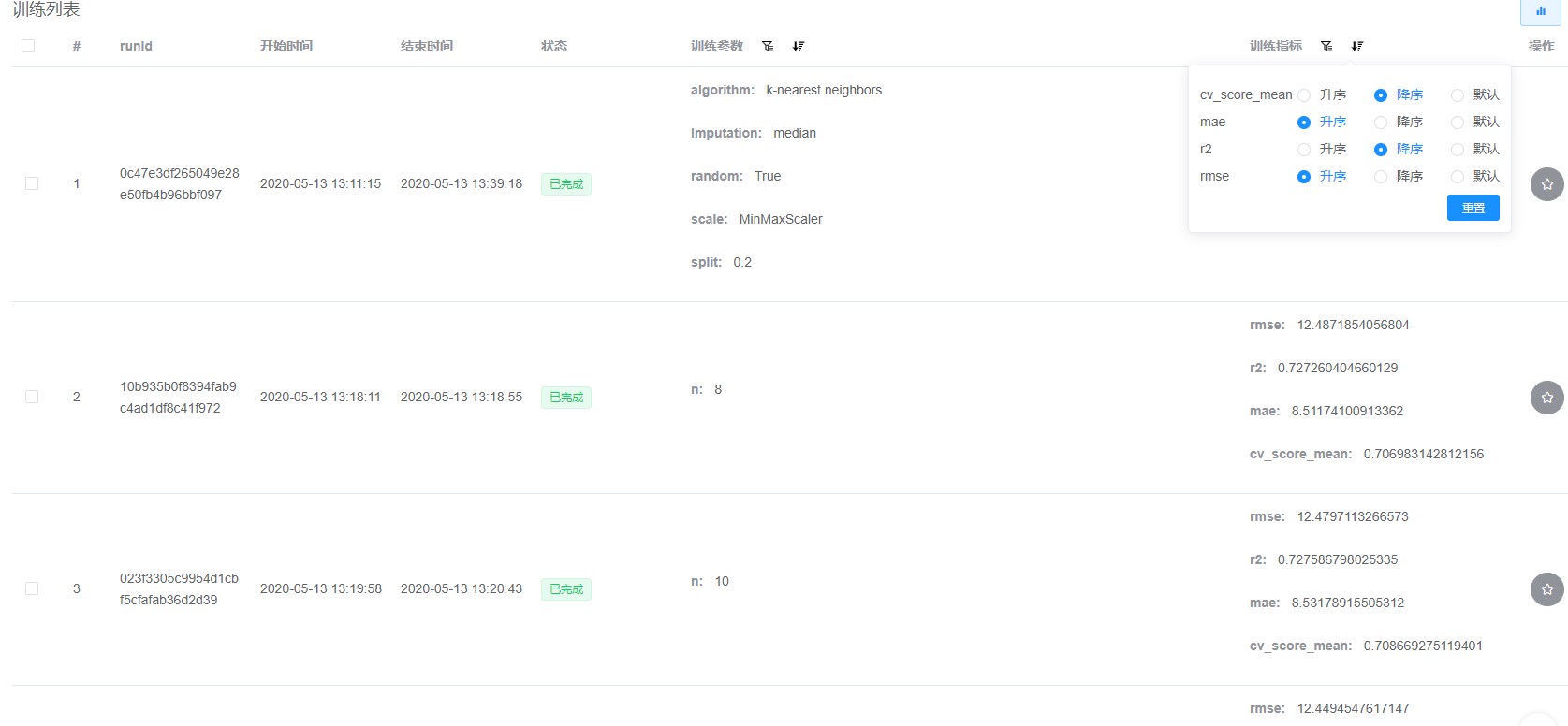
Task: Click the 已完成 status tag in row 3
Action: [566, 589]
